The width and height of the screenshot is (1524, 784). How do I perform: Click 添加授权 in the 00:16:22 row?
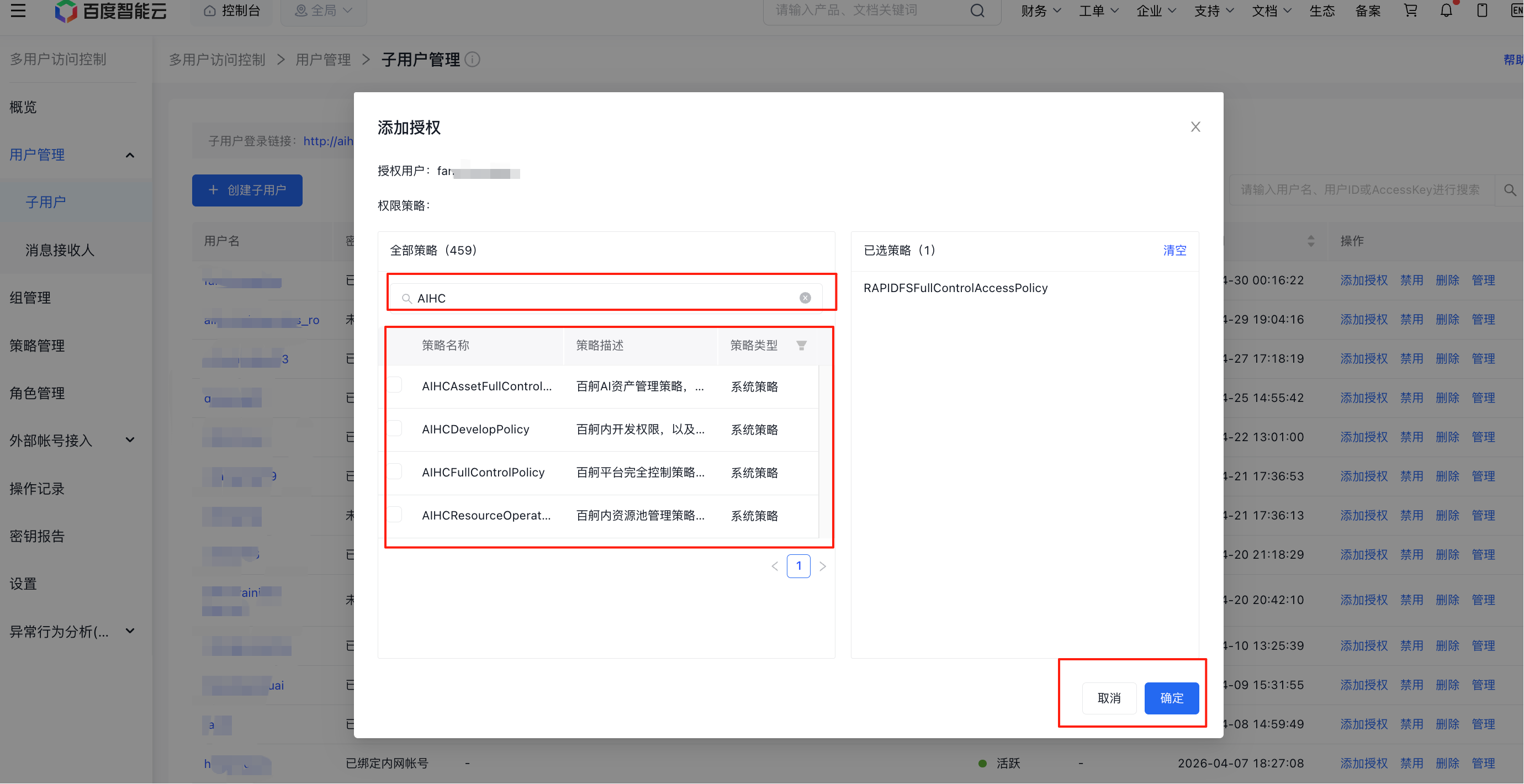coord(1364,280)
